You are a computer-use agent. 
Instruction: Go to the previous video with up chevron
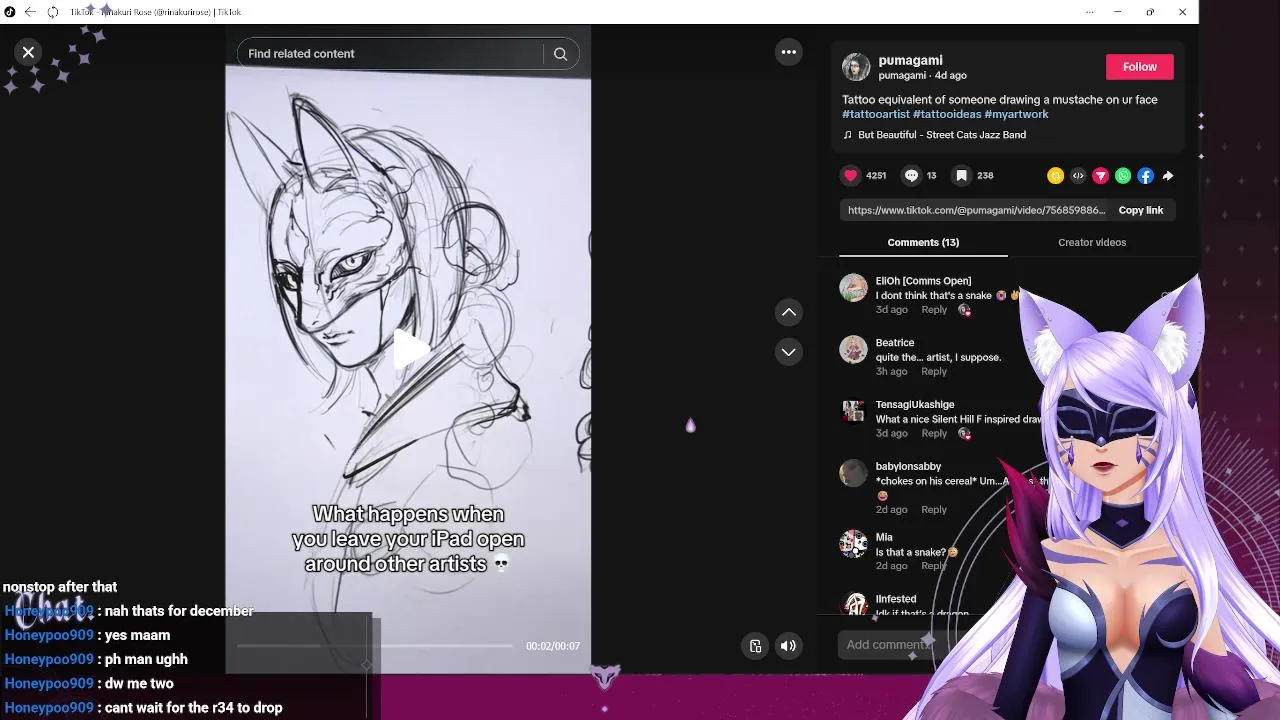coord(789,312)
